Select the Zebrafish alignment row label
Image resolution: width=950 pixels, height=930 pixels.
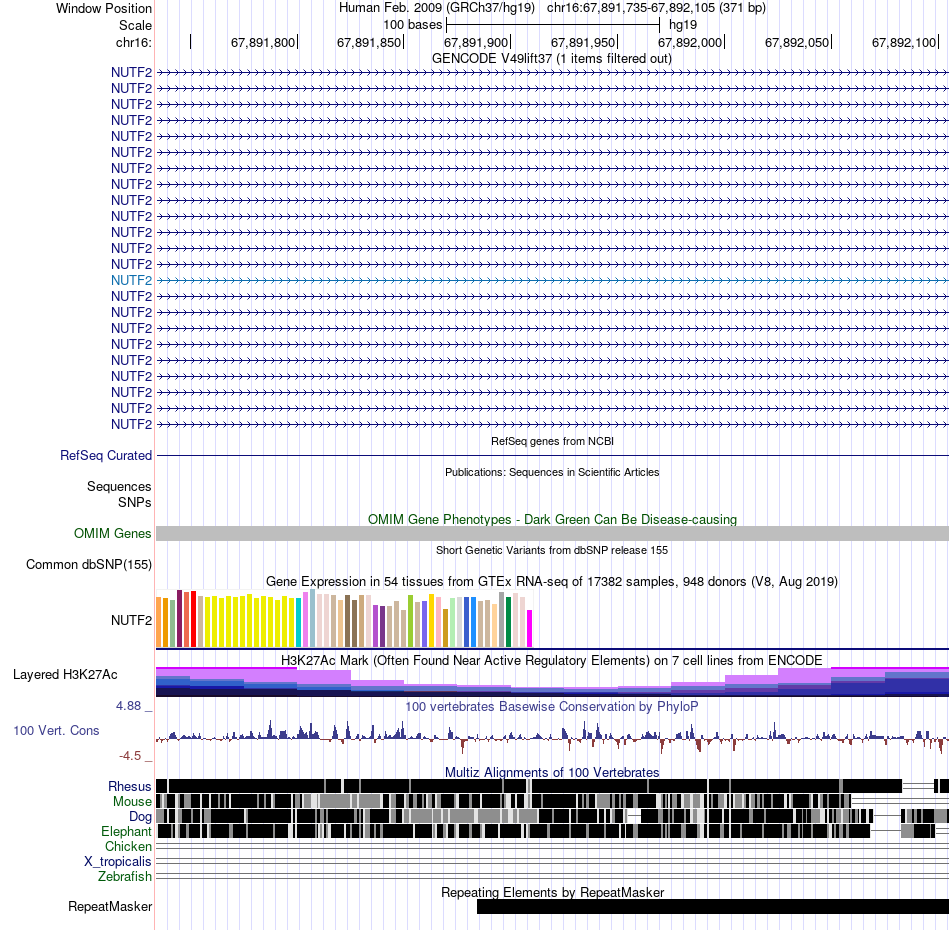(x=125, y=877)
